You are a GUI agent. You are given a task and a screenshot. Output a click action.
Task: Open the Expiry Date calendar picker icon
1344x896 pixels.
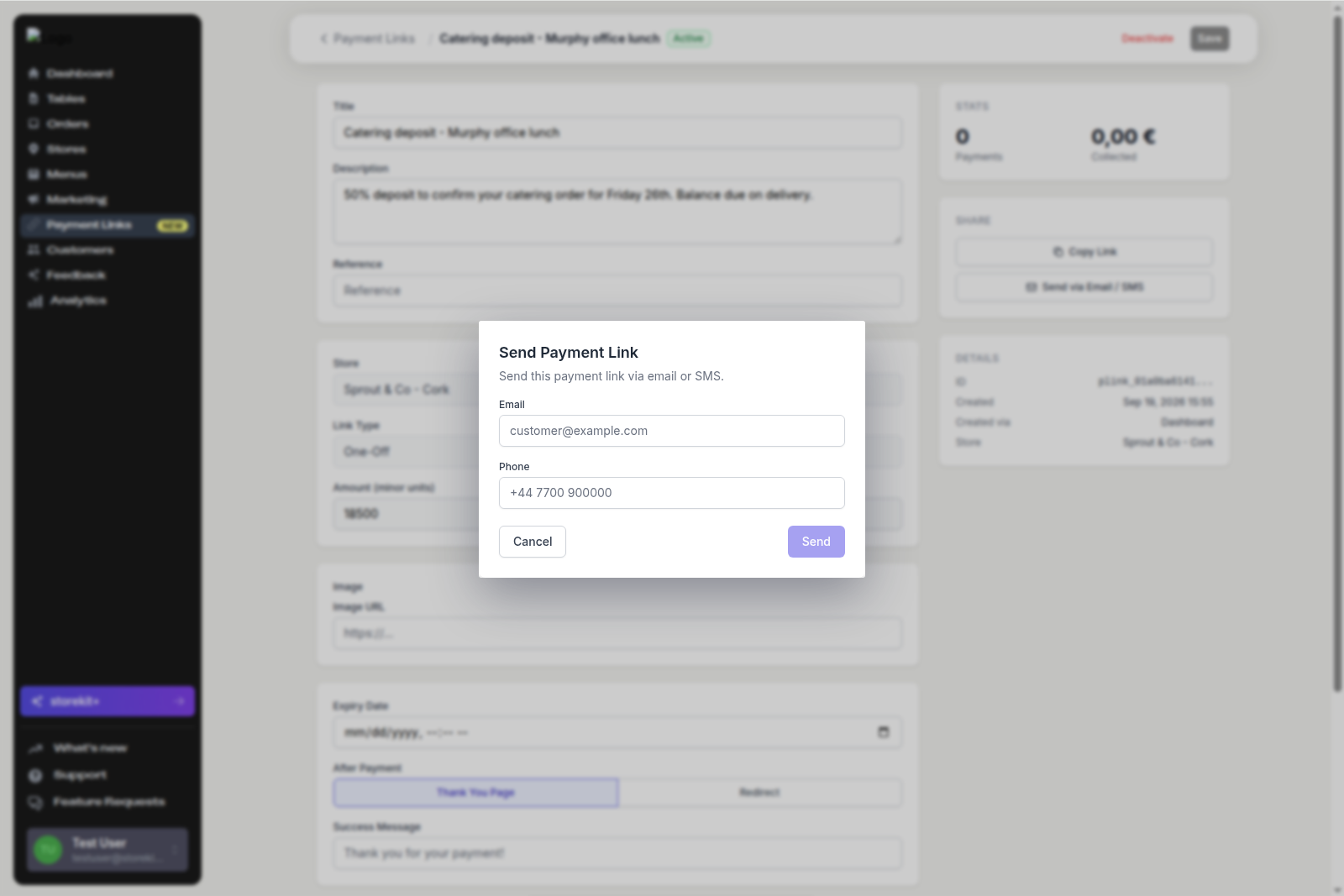884,732
